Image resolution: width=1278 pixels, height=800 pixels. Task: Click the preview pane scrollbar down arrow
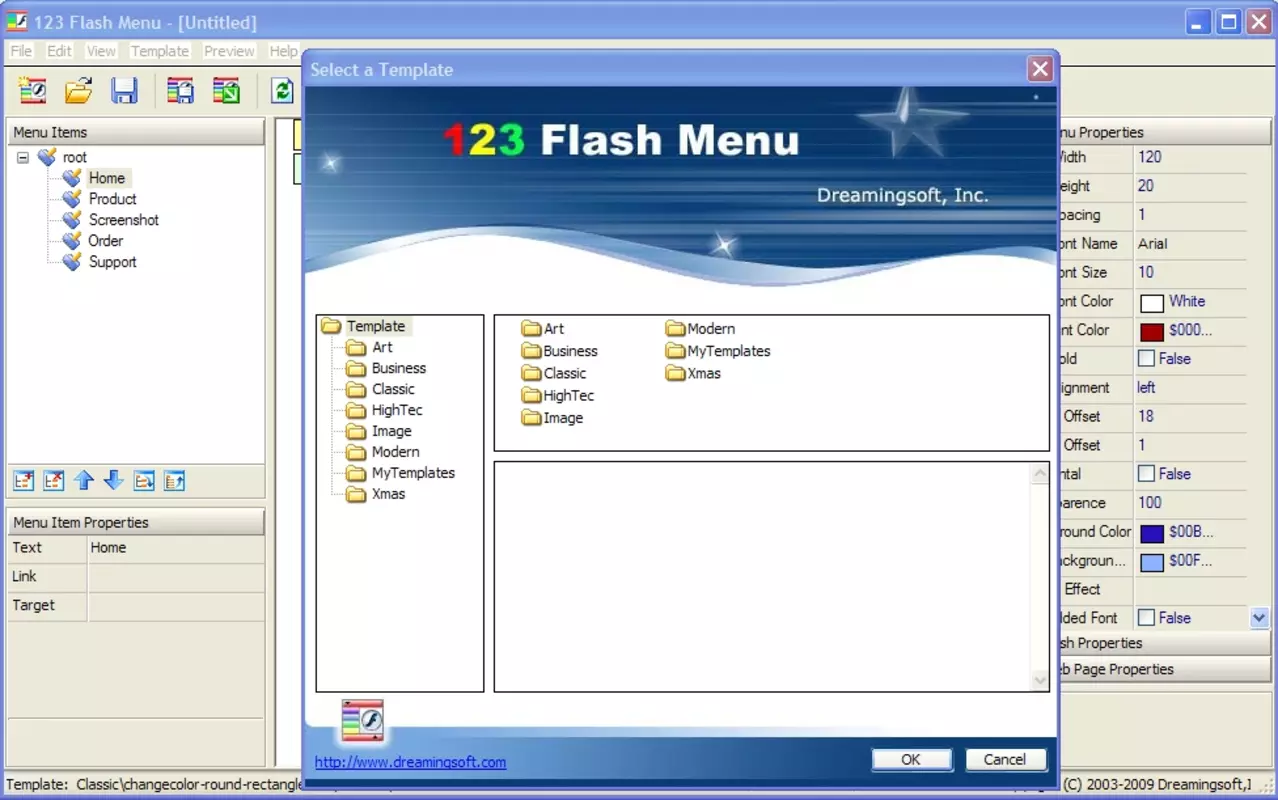coord(1040,680)
